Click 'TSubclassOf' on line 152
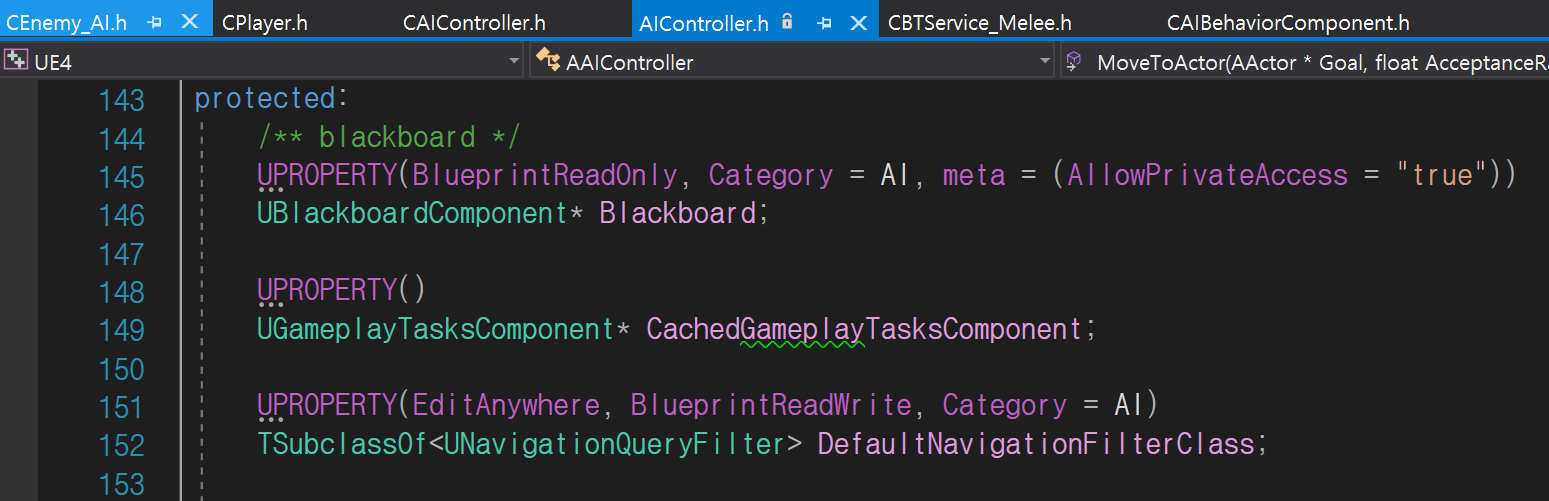Viewport: 1549px width, 501px height. 342,443
